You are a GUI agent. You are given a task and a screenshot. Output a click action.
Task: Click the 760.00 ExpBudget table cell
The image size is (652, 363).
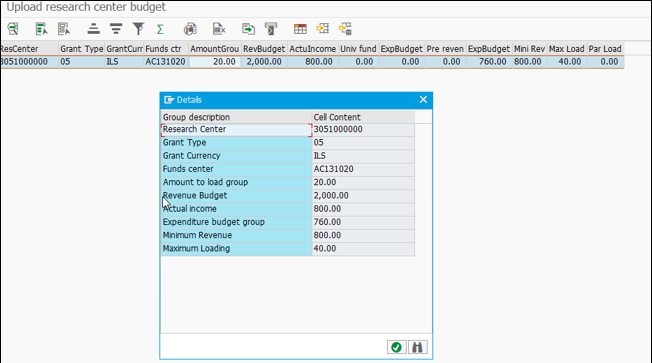tap(489, 62)
